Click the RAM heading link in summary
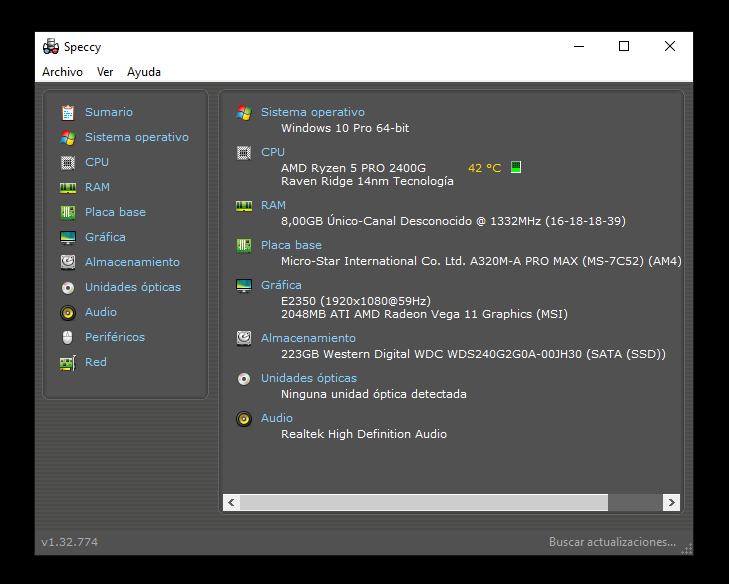Screen dimensions: 729x584 (x=273, y=205)
